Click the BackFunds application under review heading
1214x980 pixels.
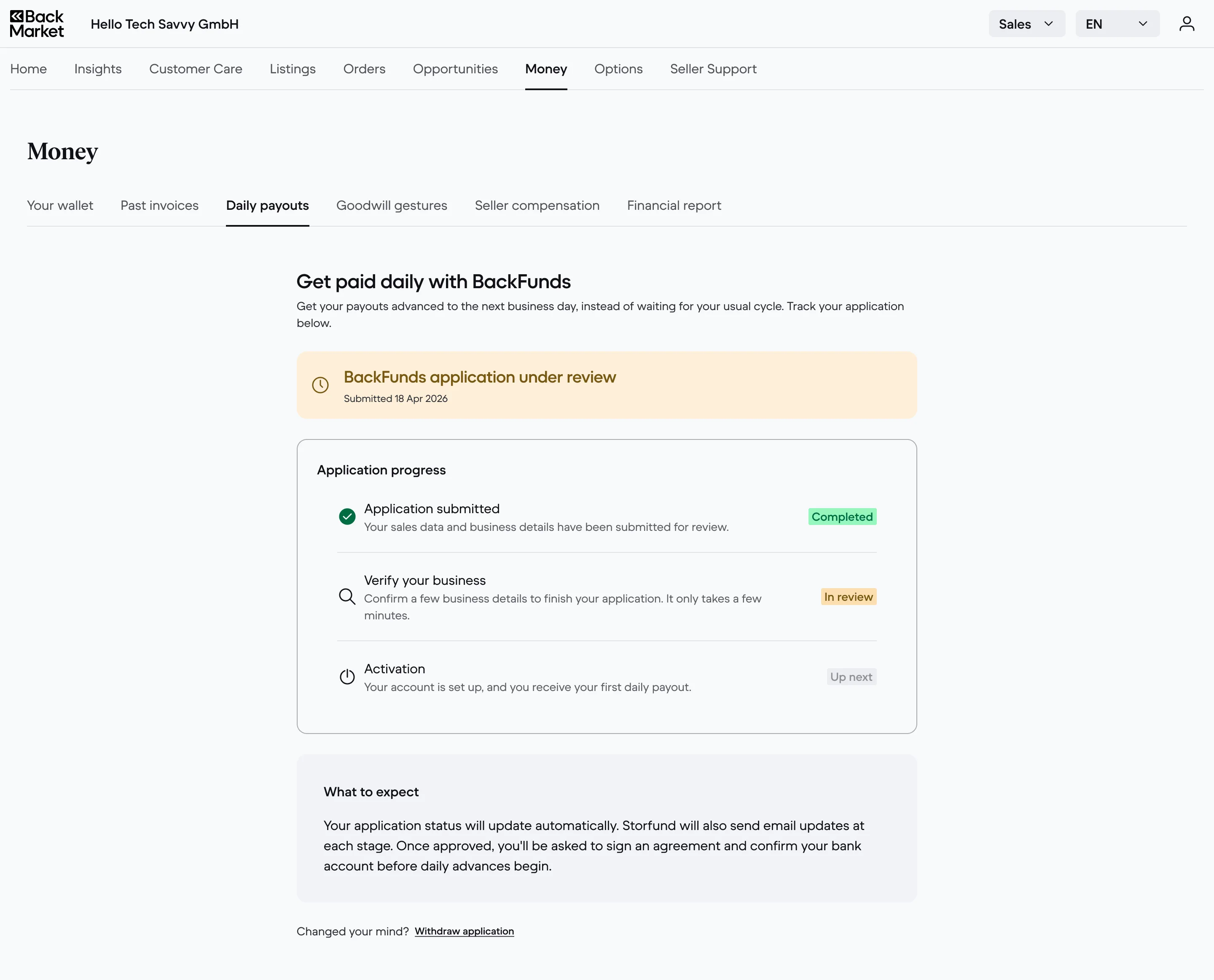(479, 377)
